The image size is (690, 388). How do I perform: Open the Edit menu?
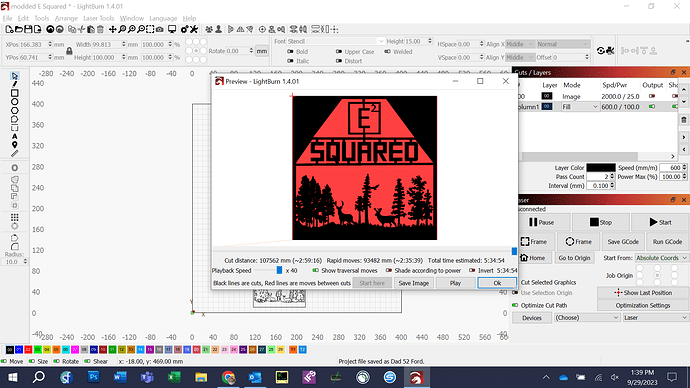pyautogui.click(x=23, y=18)
